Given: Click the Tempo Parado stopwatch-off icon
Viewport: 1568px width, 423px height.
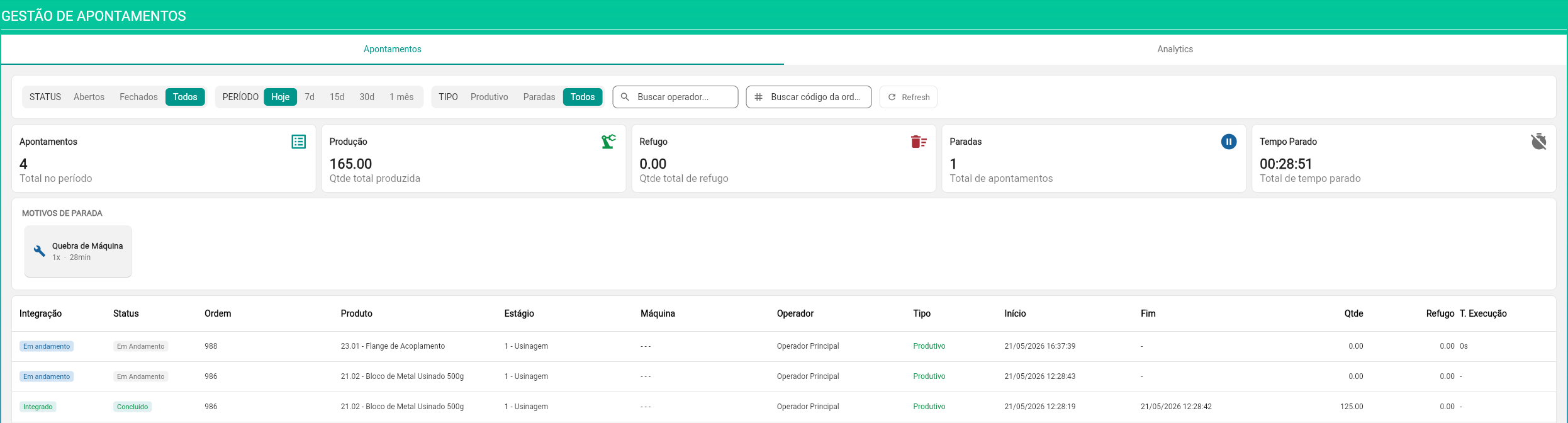Looking at the screenshot, I should (1539, 142).
